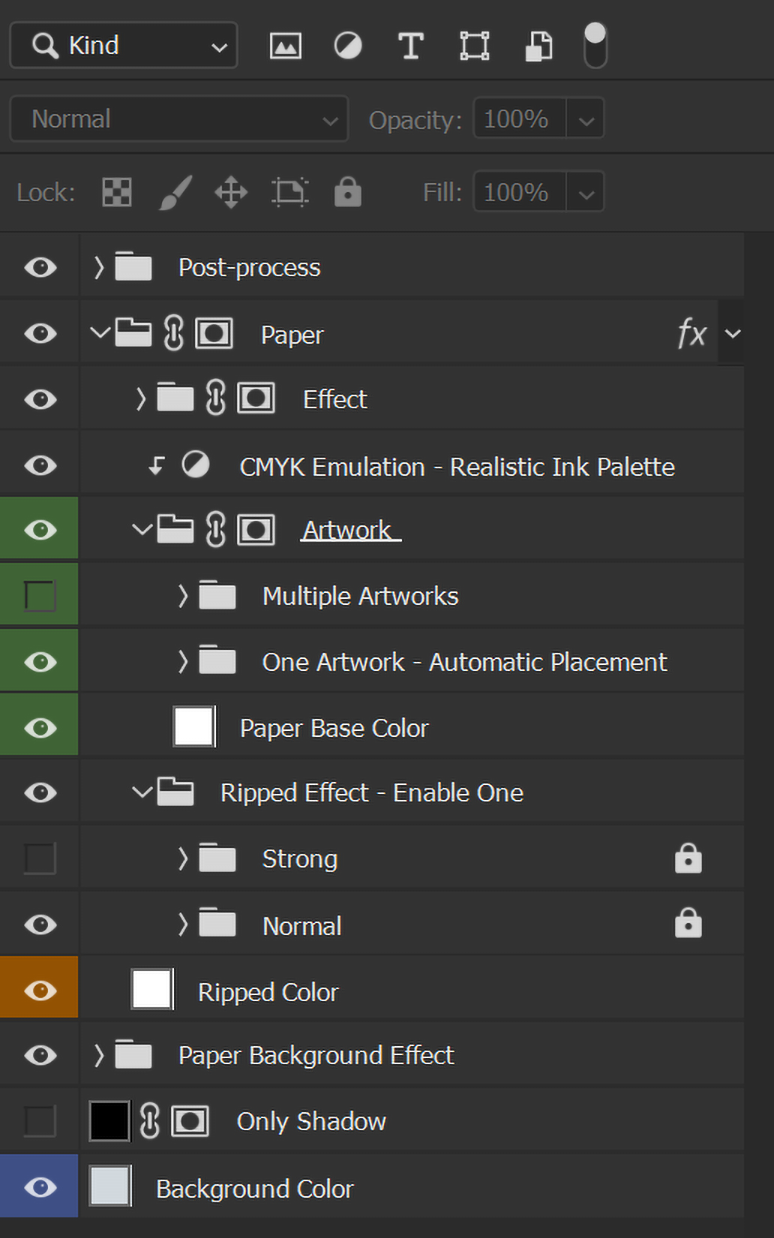Click the Ripped Color white swatch thumbnail
Screen dimensions: 774x1238
pyautogui.click(x=152, y=990)
